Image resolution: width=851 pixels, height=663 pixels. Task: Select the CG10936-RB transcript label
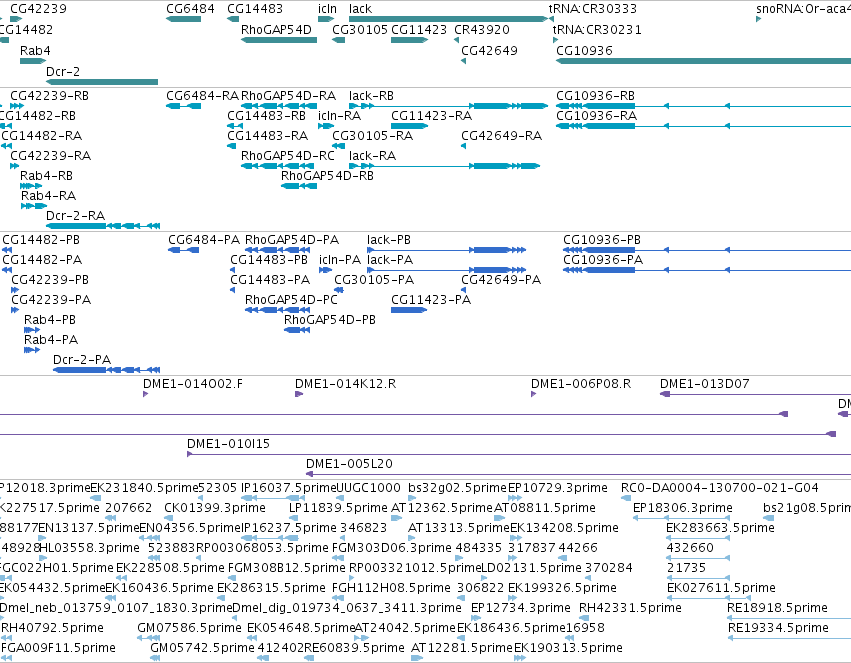pos(595,96)
